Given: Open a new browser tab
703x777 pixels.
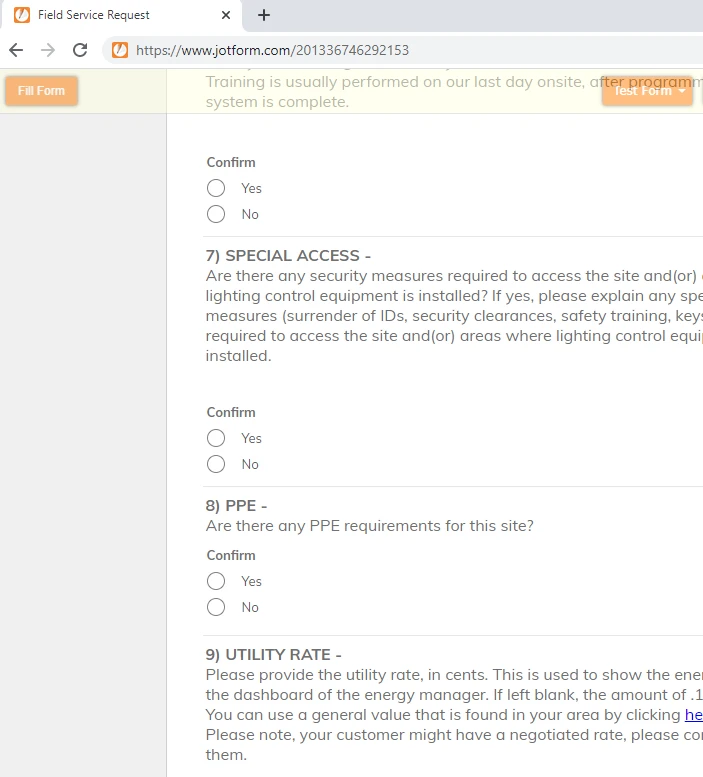Looking at the screenshot, I should tap(264, 15).
